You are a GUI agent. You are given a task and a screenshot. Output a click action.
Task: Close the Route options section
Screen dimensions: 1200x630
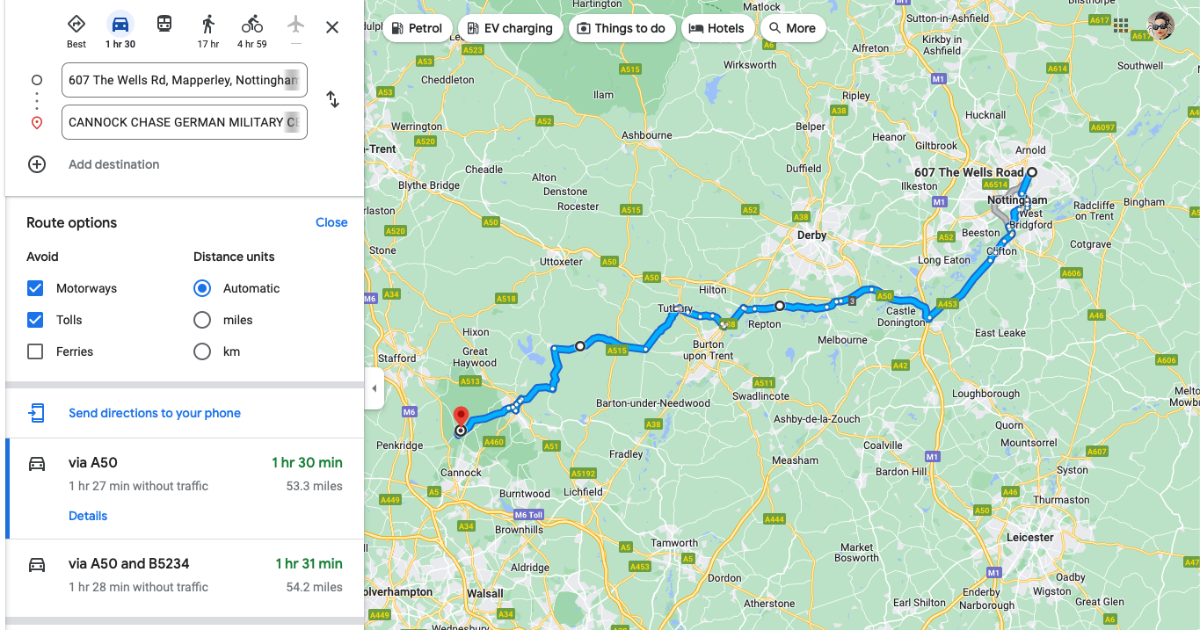pyautogui.click(x=331, y=222)
